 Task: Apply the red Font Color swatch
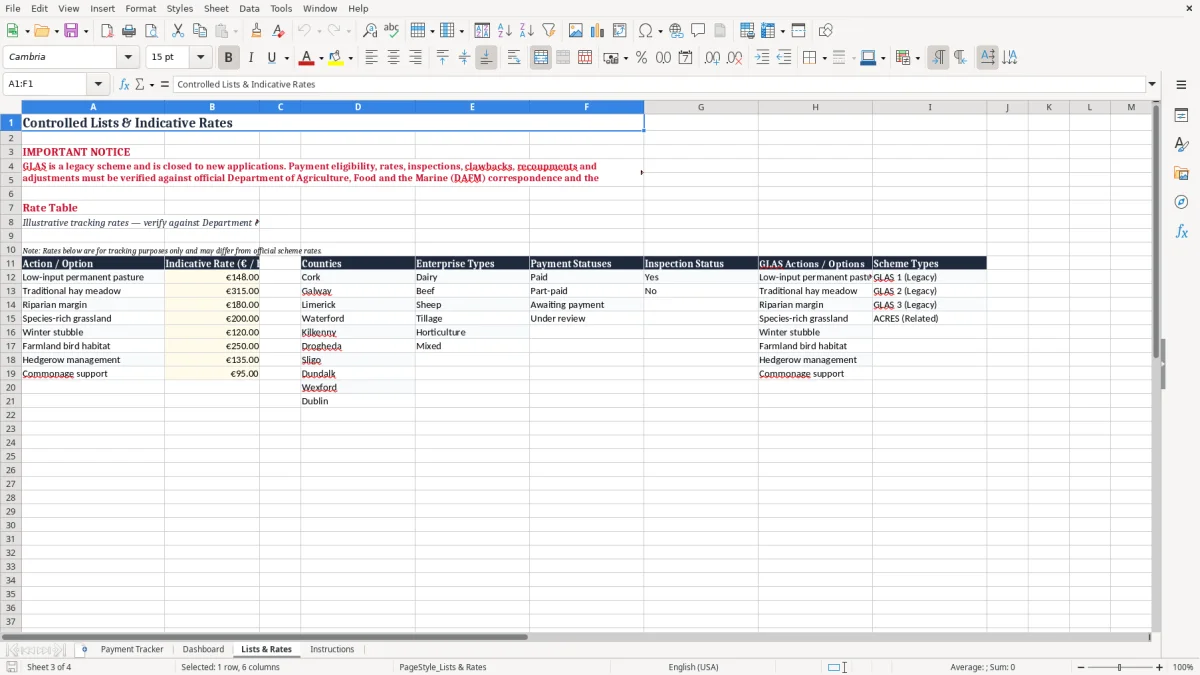click(x=308, y=58)
